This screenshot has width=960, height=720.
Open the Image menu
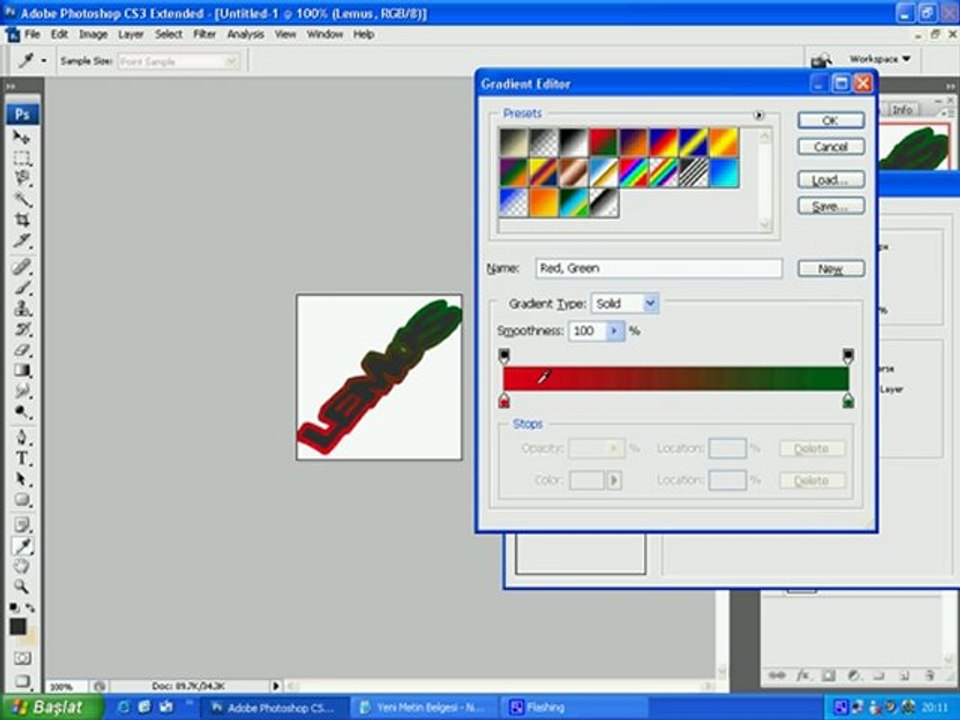93,34
